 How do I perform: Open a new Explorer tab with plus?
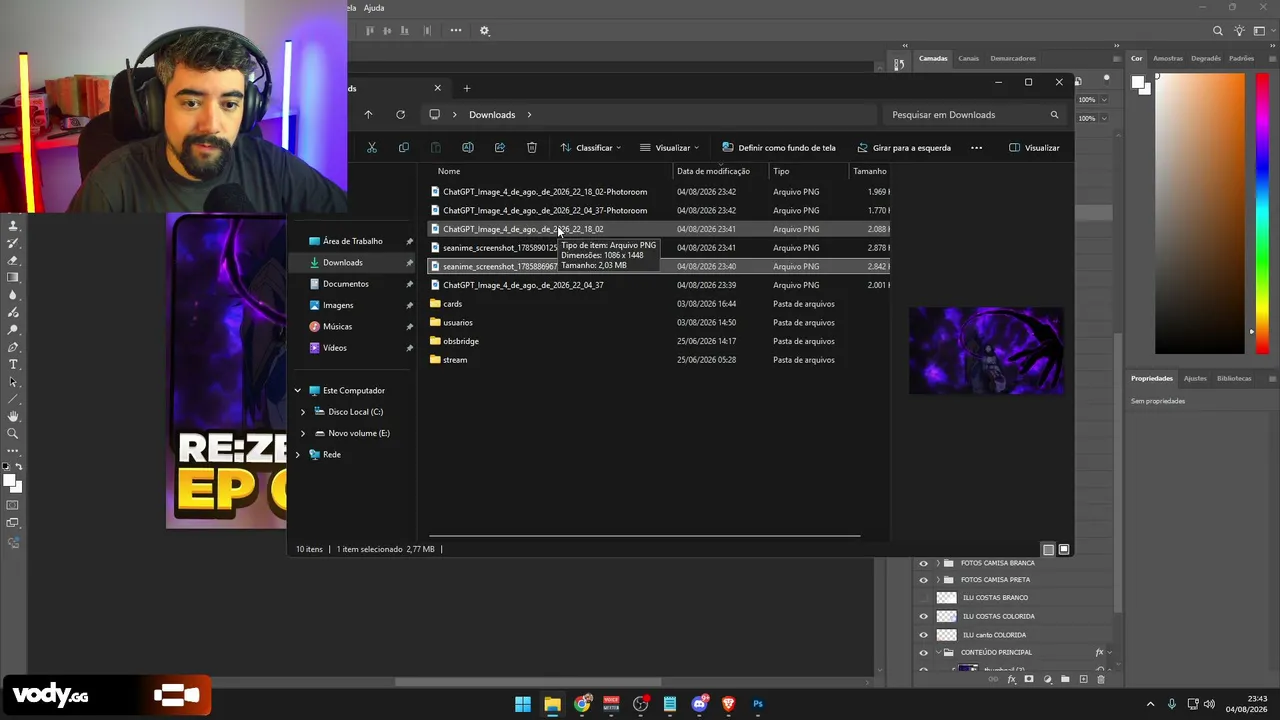(x=466, y=88)
